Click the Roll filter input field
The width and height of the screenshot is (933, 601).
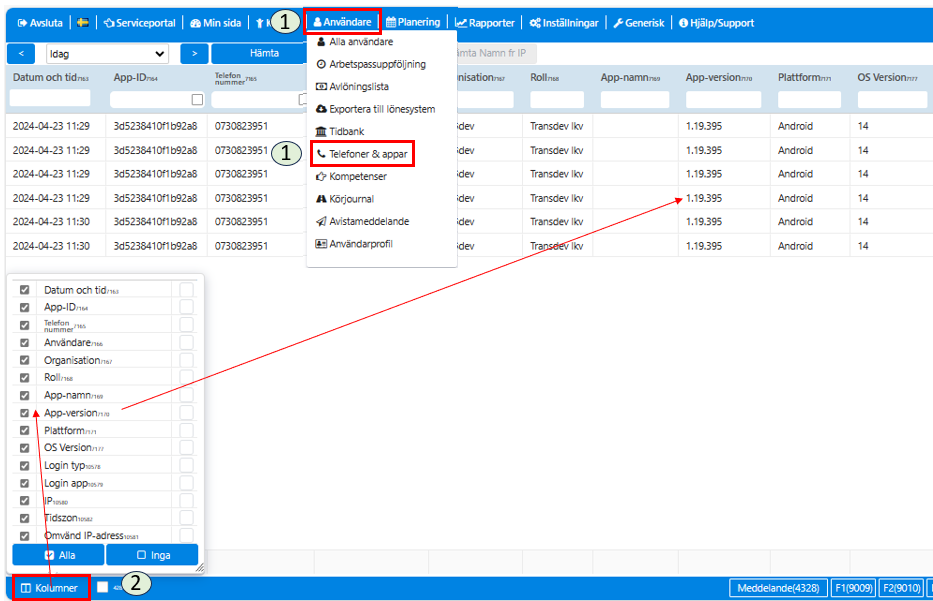(557, 99)
